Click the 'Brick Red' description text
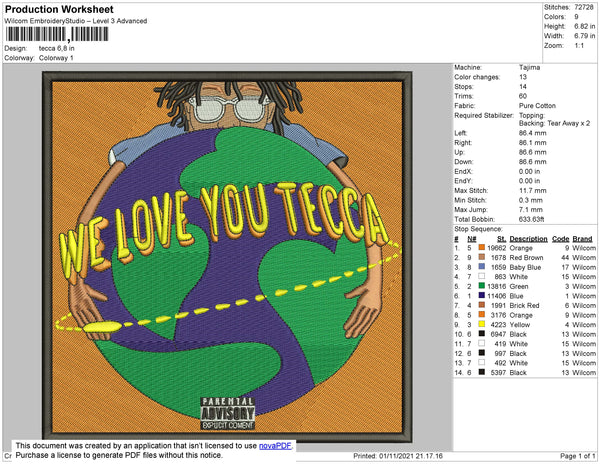600x464 pixels. pos(525,305)
